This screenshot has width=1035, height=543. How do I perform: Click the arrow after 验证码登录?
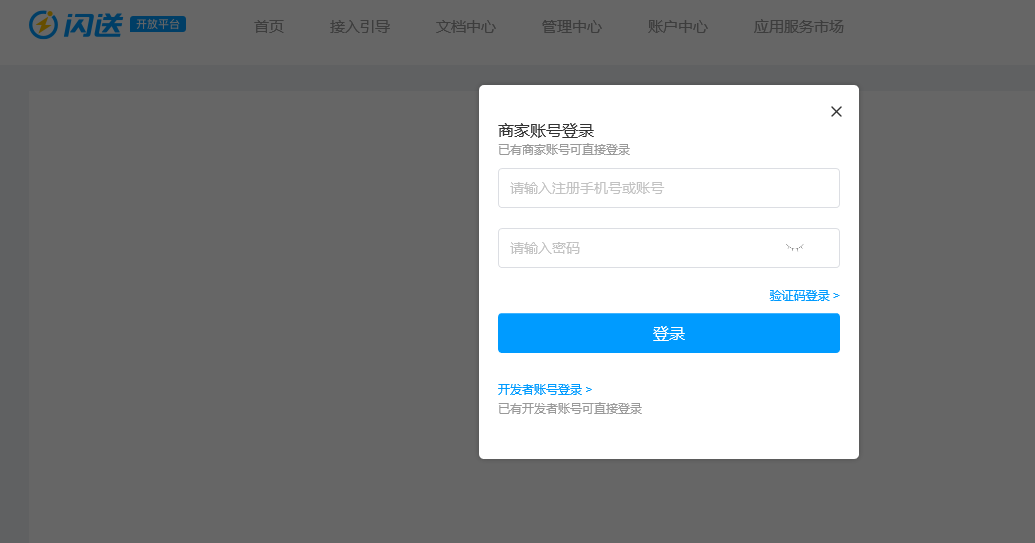[836, 296]
